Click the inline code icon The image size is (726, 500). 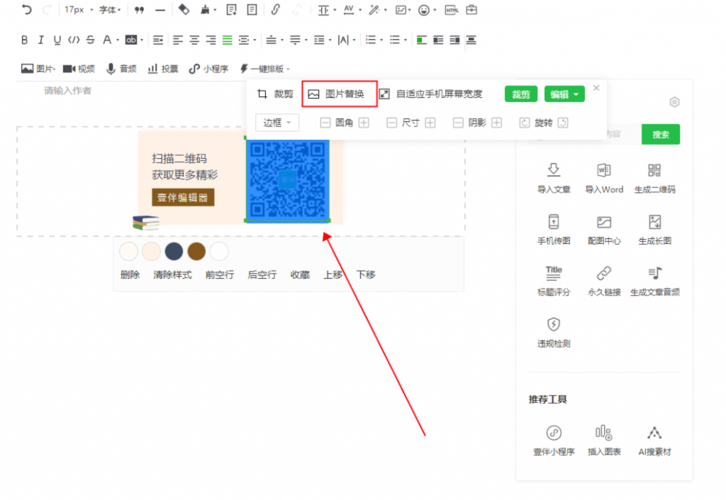[x=74, y=40]
